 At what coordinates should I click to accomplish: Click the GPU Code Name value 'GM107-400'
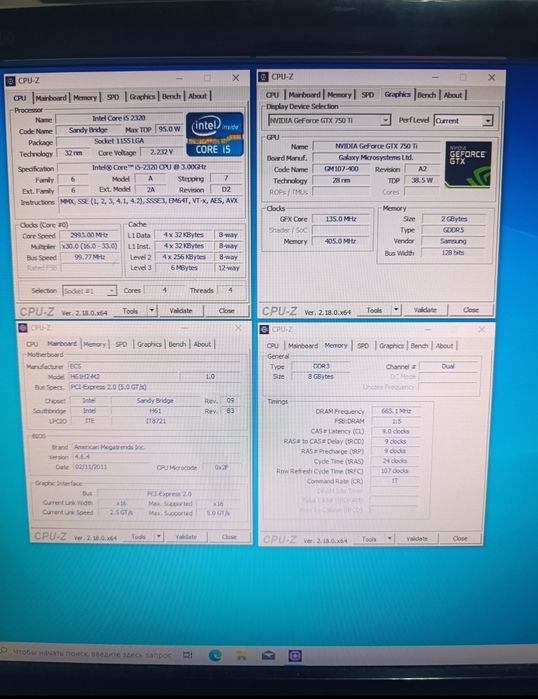pos(341,169)
